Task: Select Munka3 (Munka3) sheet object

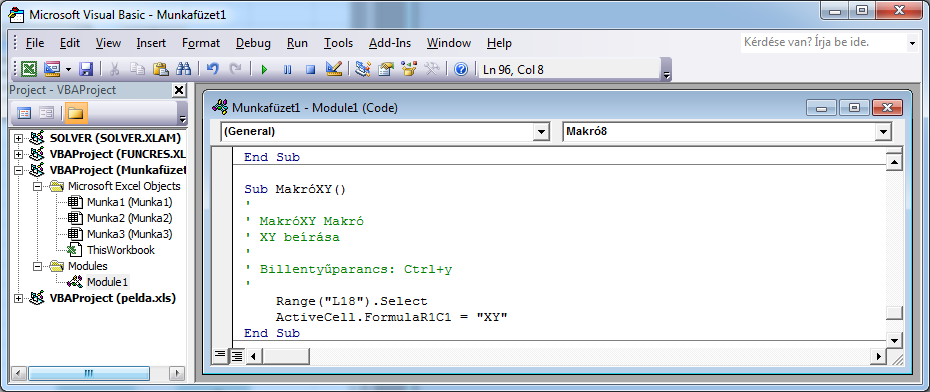Action: point(129,234)
